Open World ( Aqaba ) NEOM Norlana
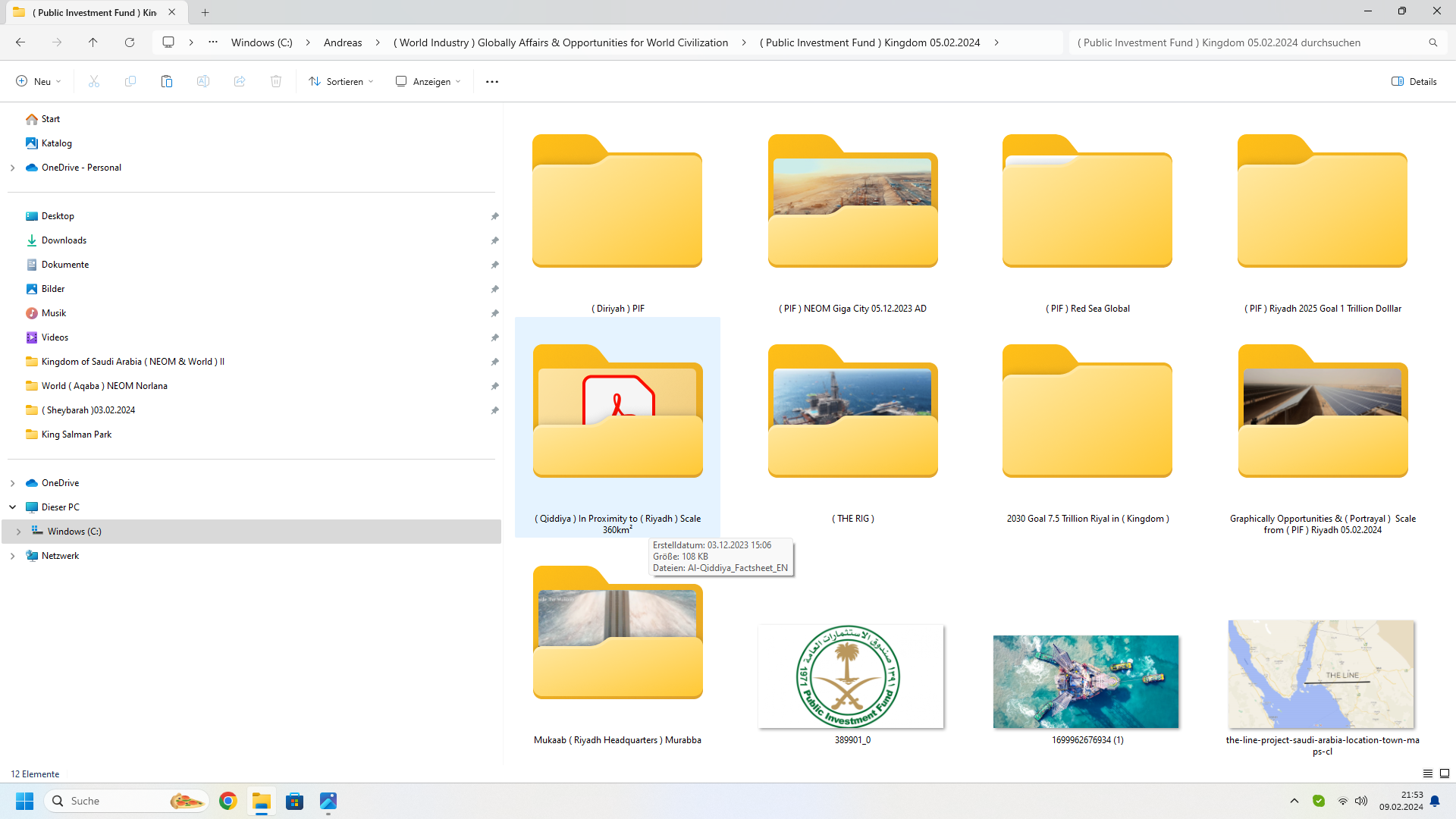 [105, 386]
